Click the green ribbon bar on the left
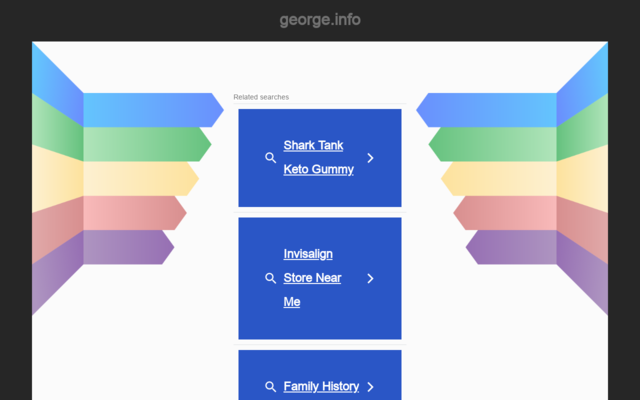 click(145, 144)
